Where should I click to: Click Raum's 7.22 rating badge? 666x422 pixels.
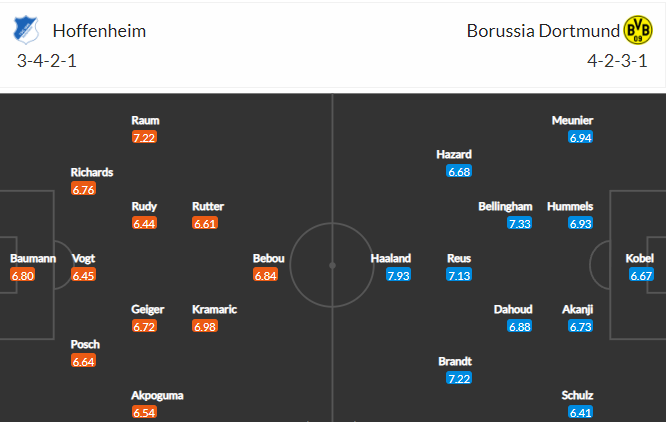pyautogui.click(x=144, y=138)
